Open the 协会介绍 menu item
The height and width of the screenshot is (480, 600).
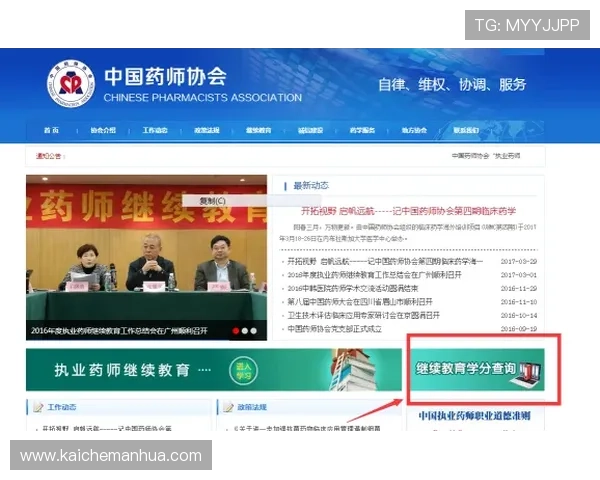tap(103, 130)
